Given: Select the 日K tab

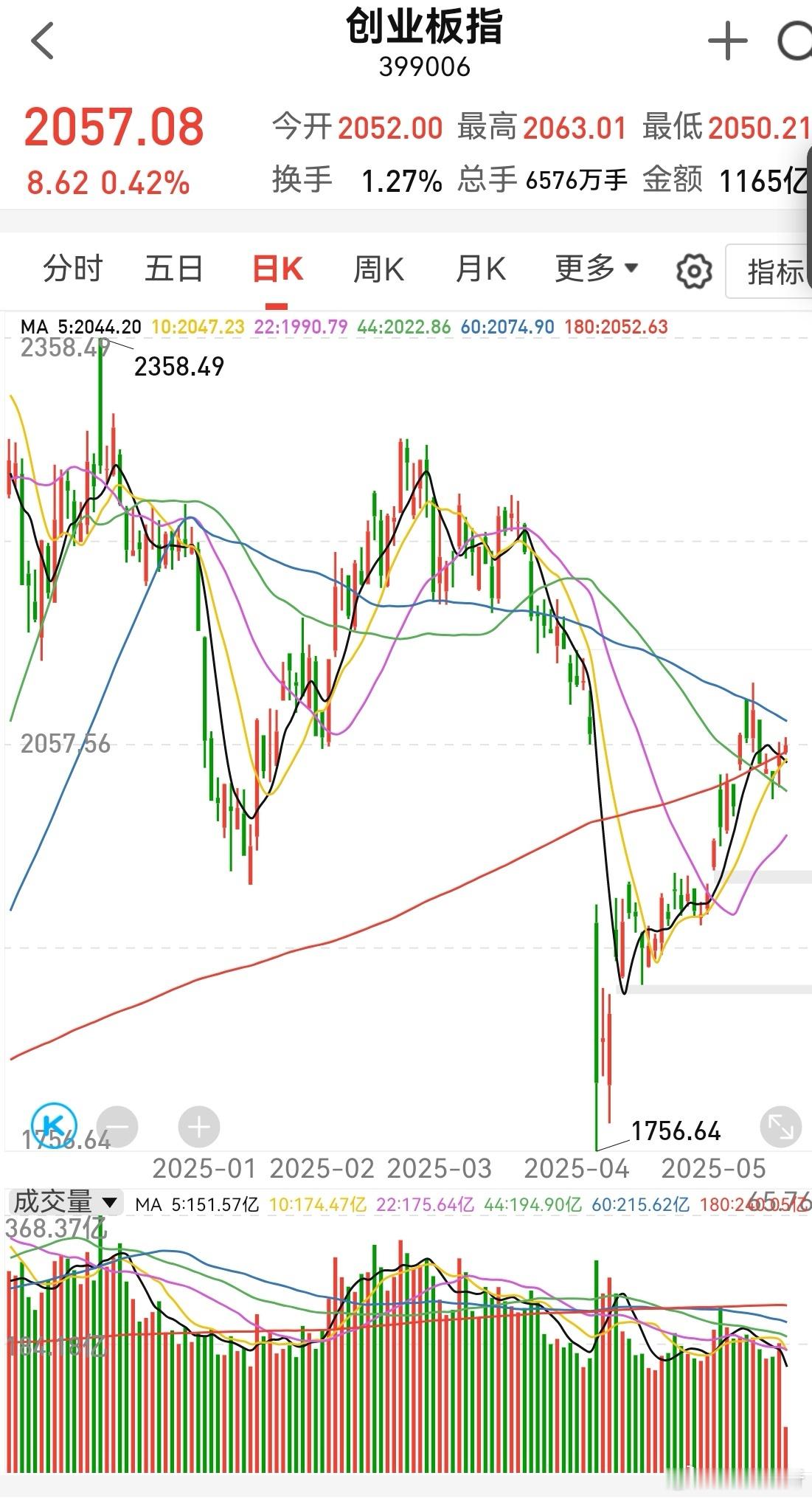Looking at the screenshot, I should 277,269.
